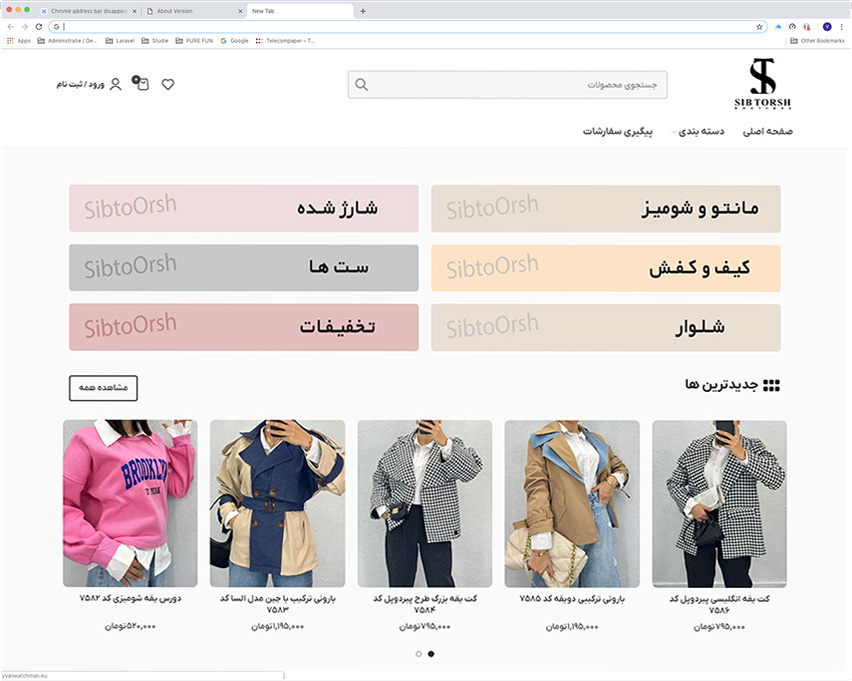This screenshot has height=681, width=852.
Task: Click the مشاهده همه button
Action: [x=103, y=388]
